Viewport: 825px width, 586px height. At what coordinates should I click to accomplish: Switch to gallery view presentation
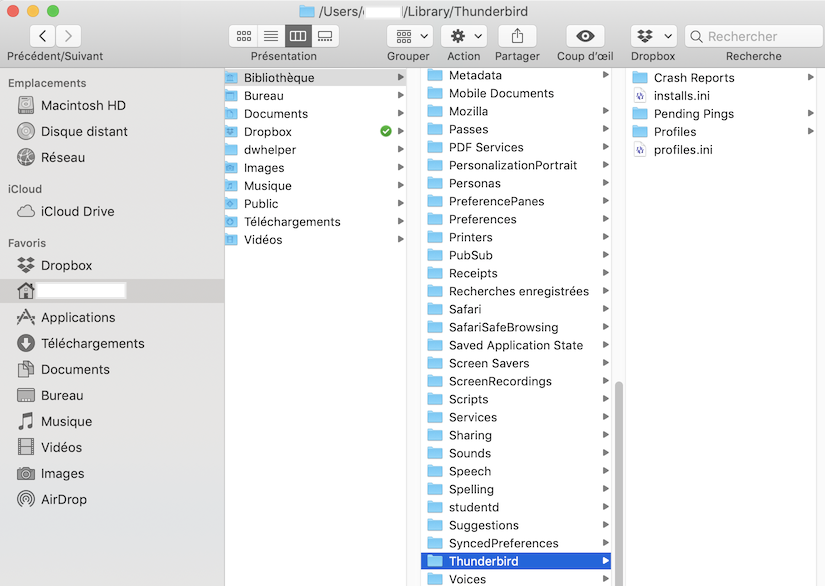(325, 36)
